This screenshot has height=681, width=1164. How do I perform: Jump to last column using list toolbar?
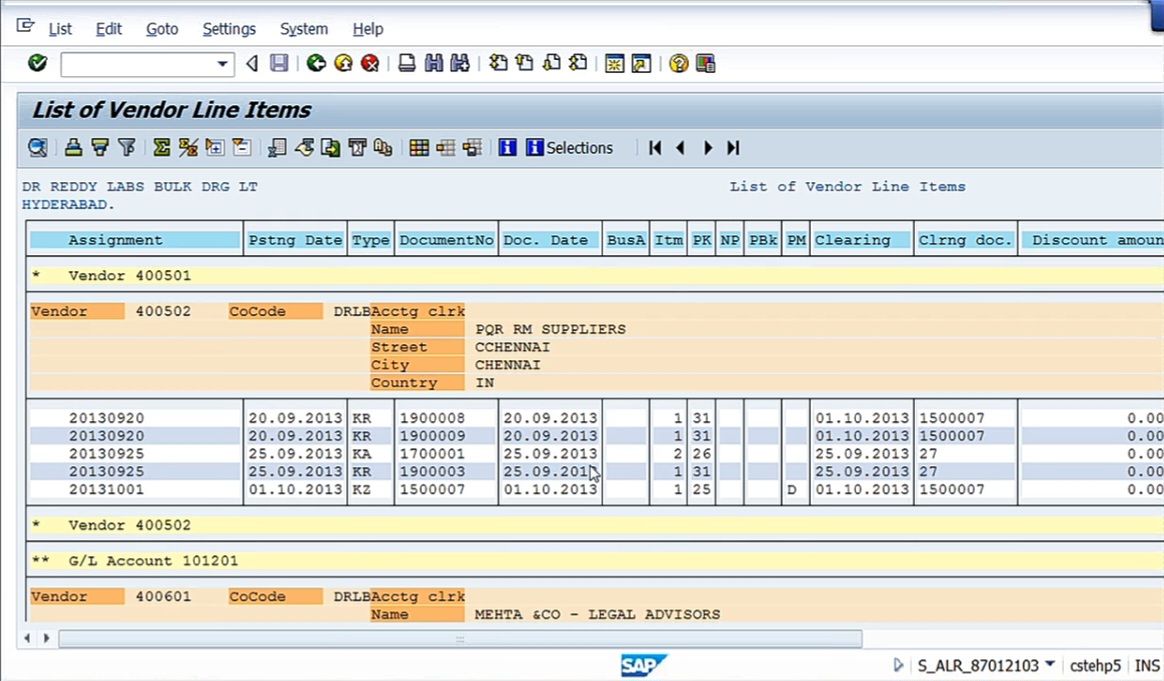click(x=733, y=148)
